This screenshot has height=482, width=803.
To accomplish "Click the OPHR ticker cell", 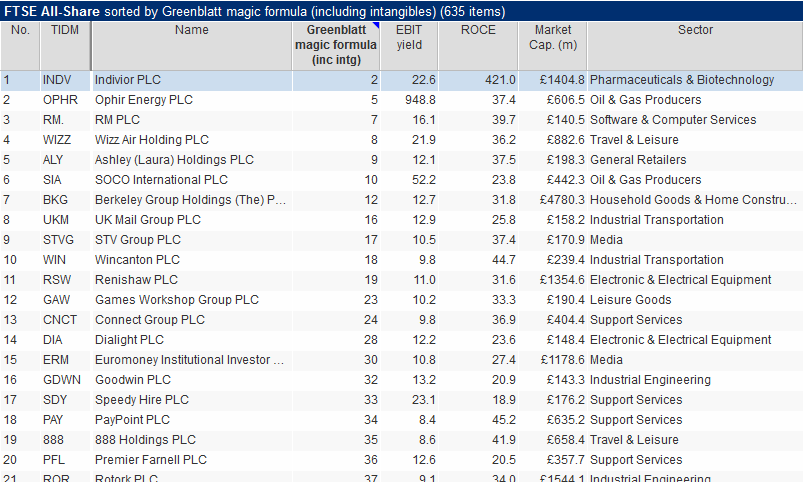I will pos(60,100).
